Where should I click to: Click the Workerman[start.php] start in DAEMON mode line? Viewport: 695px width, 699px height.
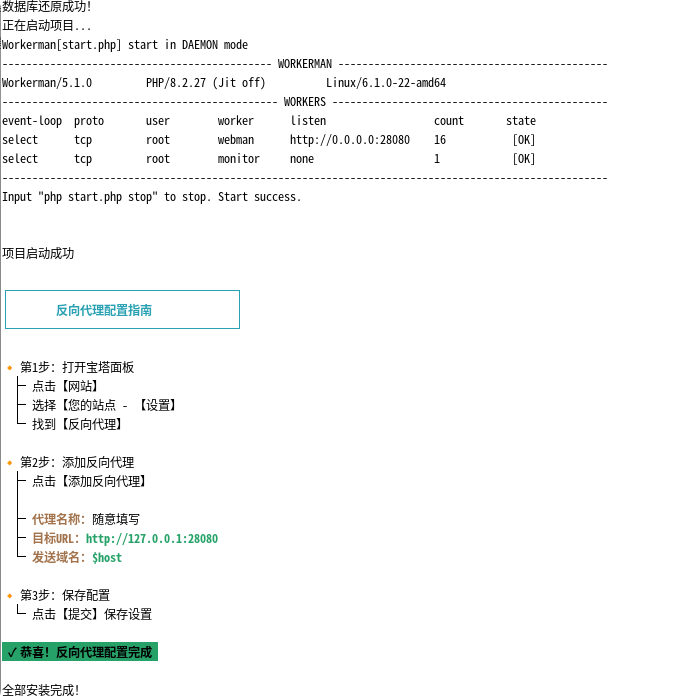tap(125, 45)
